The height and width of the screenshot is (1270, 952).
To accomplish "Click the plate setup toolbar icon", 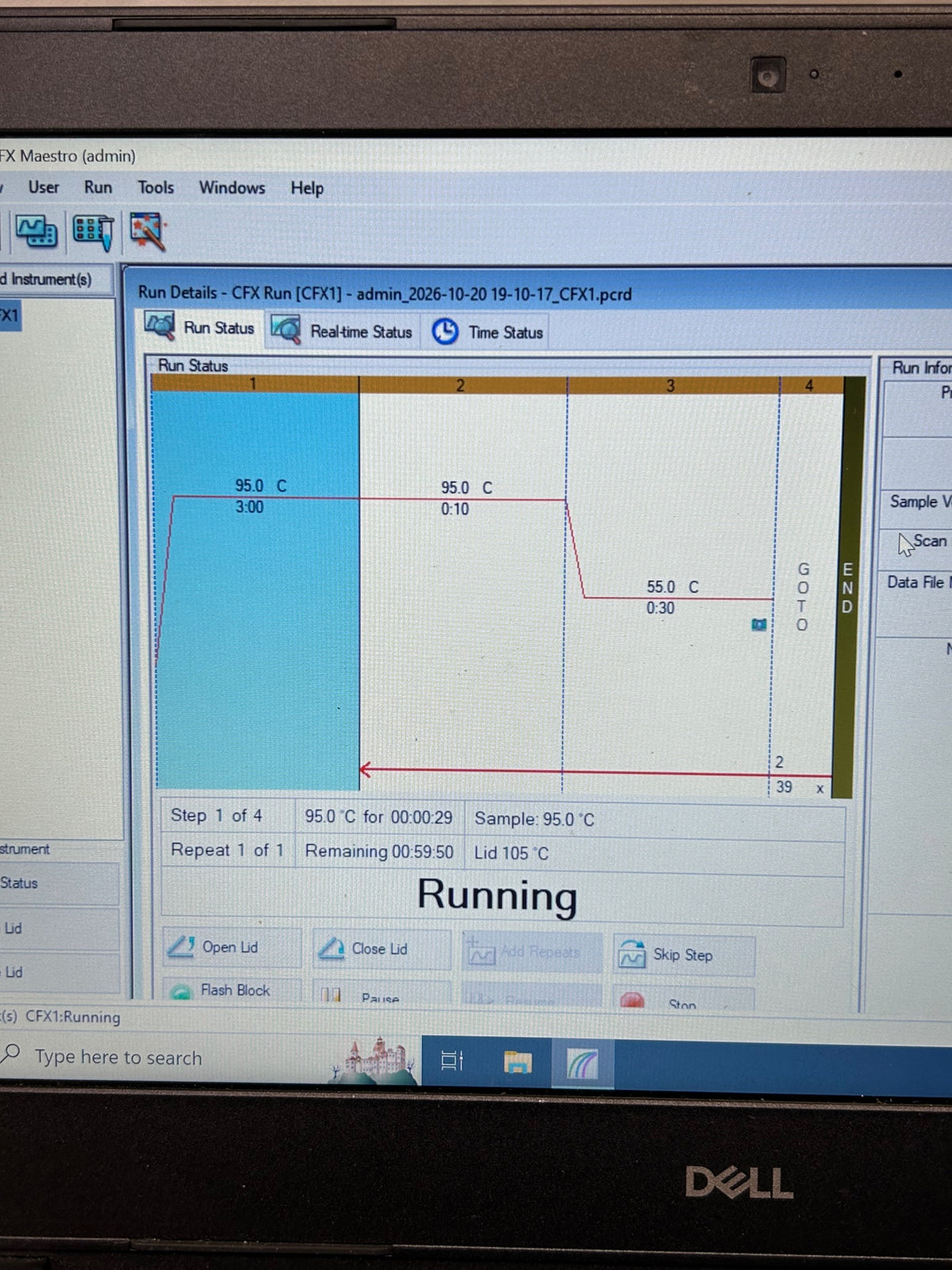I will click(93, 232).
